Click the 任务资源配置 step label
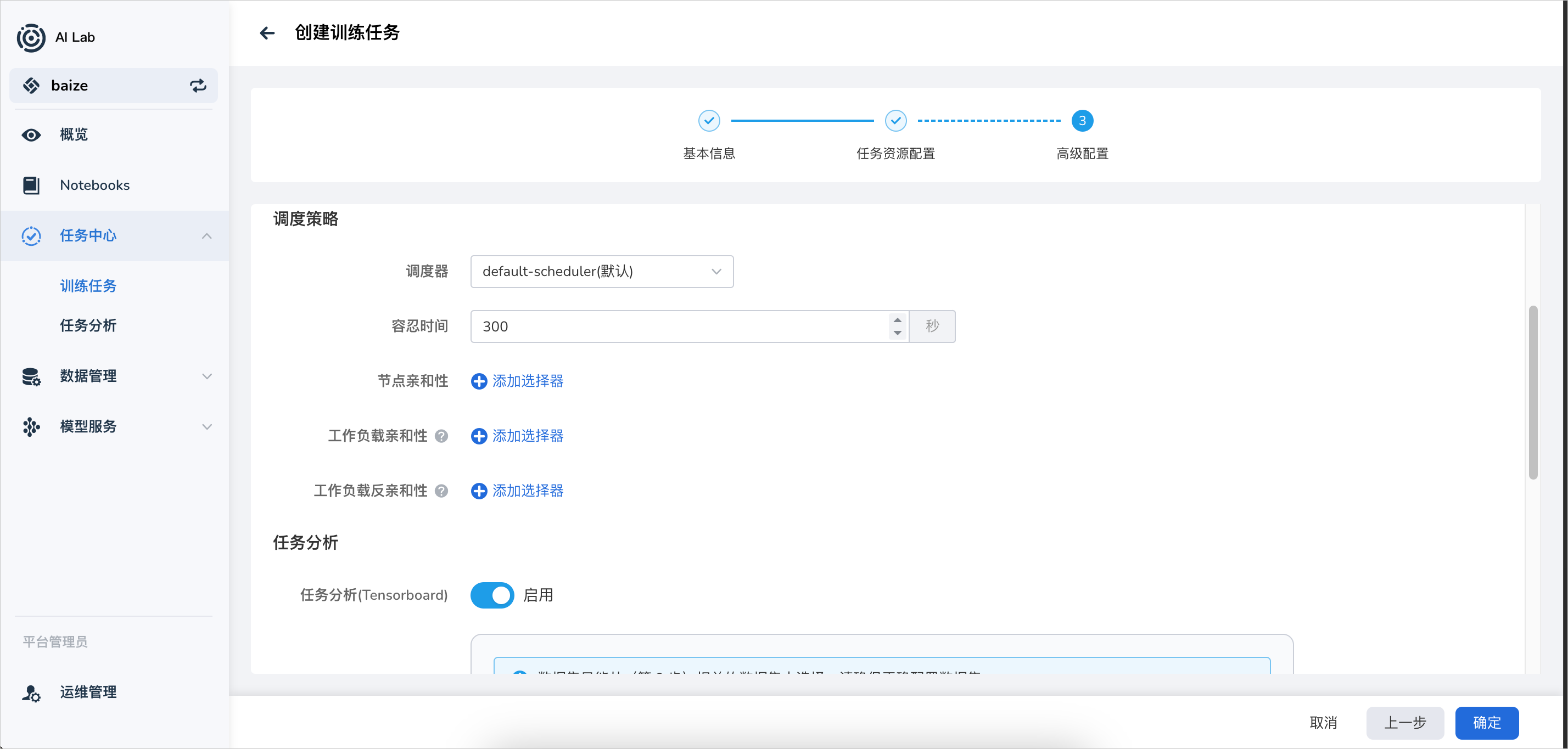Screen dimensions: 1568x749 pos(896,153)
